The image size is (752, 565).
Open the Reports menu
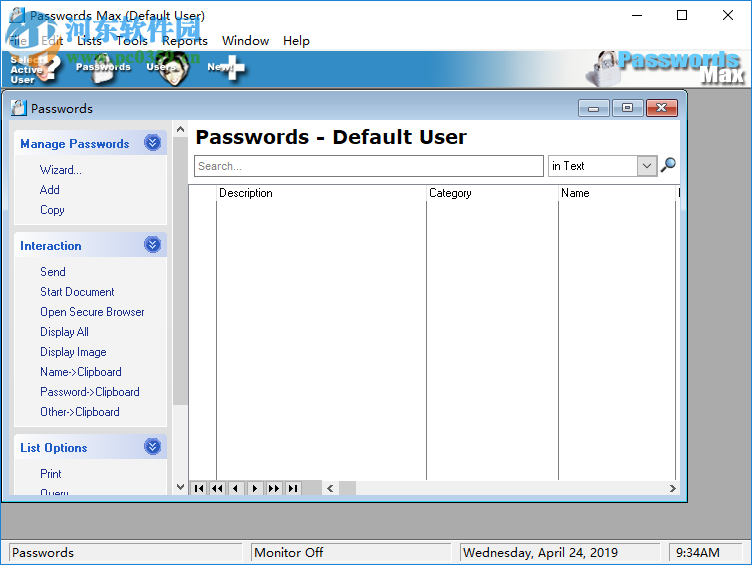point(185,41)
